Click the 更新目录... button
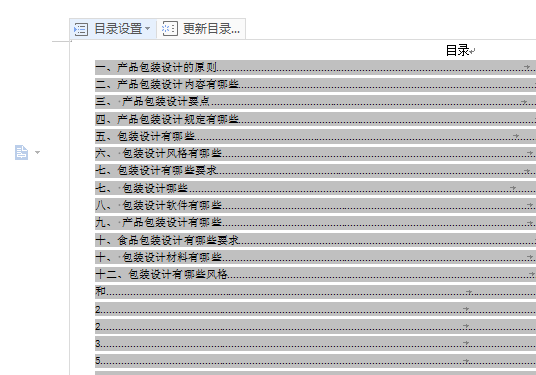Viewport: 536px width, 375px height. (202, 29)
